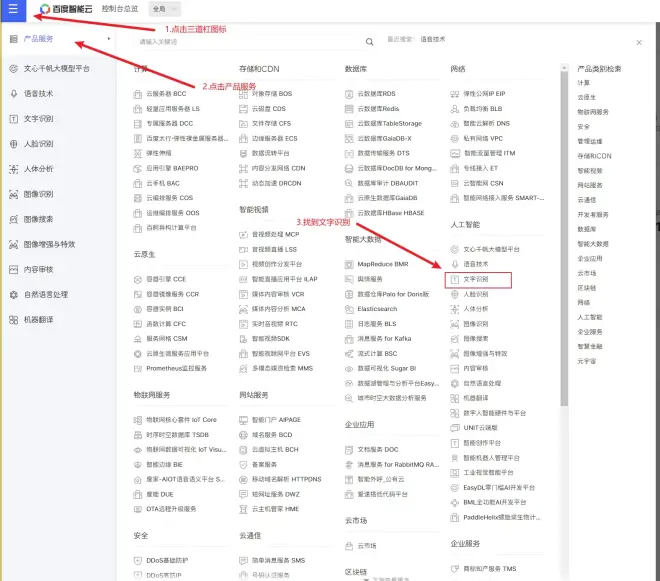Select 智慧金融 in category index list

[x=590, y=346]
